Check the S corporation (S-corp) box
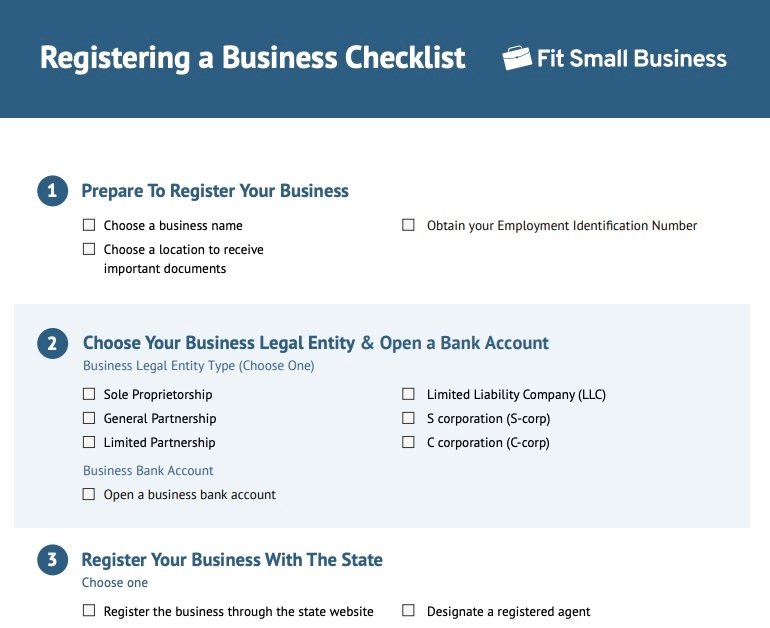This screenshot has width=770, height=628. (x=408, y=418)
